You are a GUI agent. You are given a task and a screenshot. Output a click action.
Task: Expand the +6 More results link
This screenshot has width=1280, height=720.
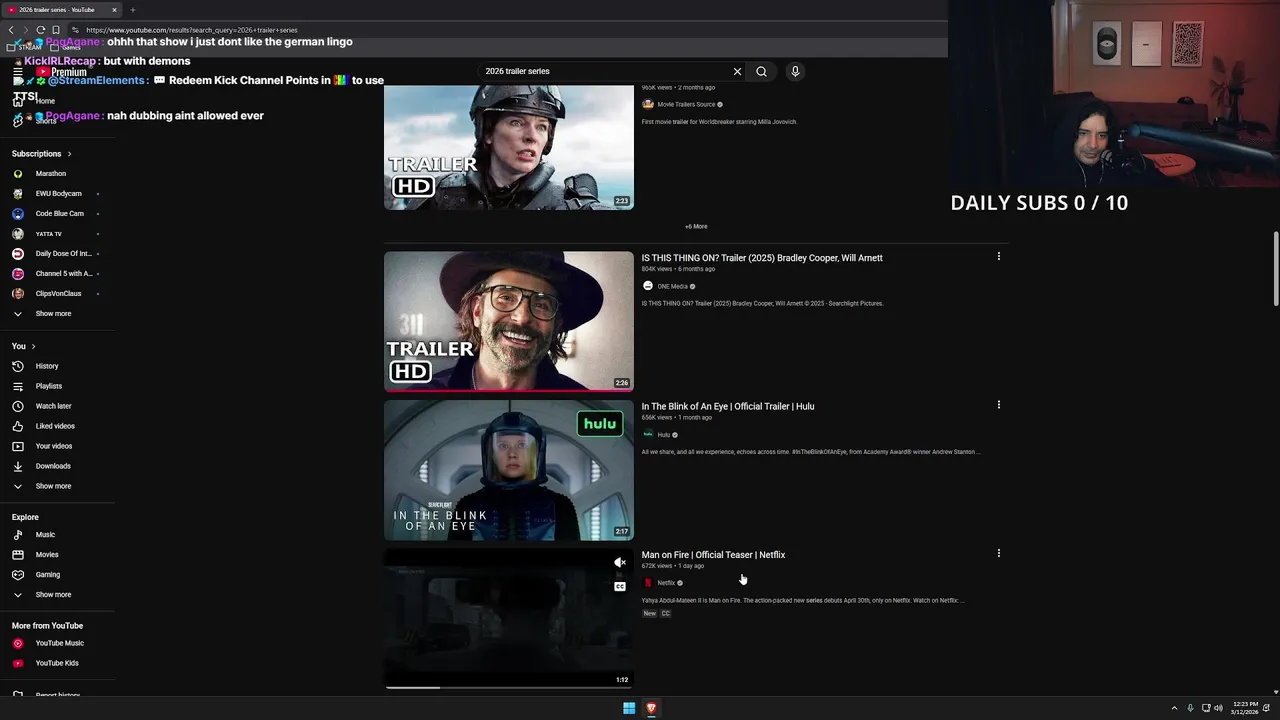pyautogui.click(x=696, y=227)
